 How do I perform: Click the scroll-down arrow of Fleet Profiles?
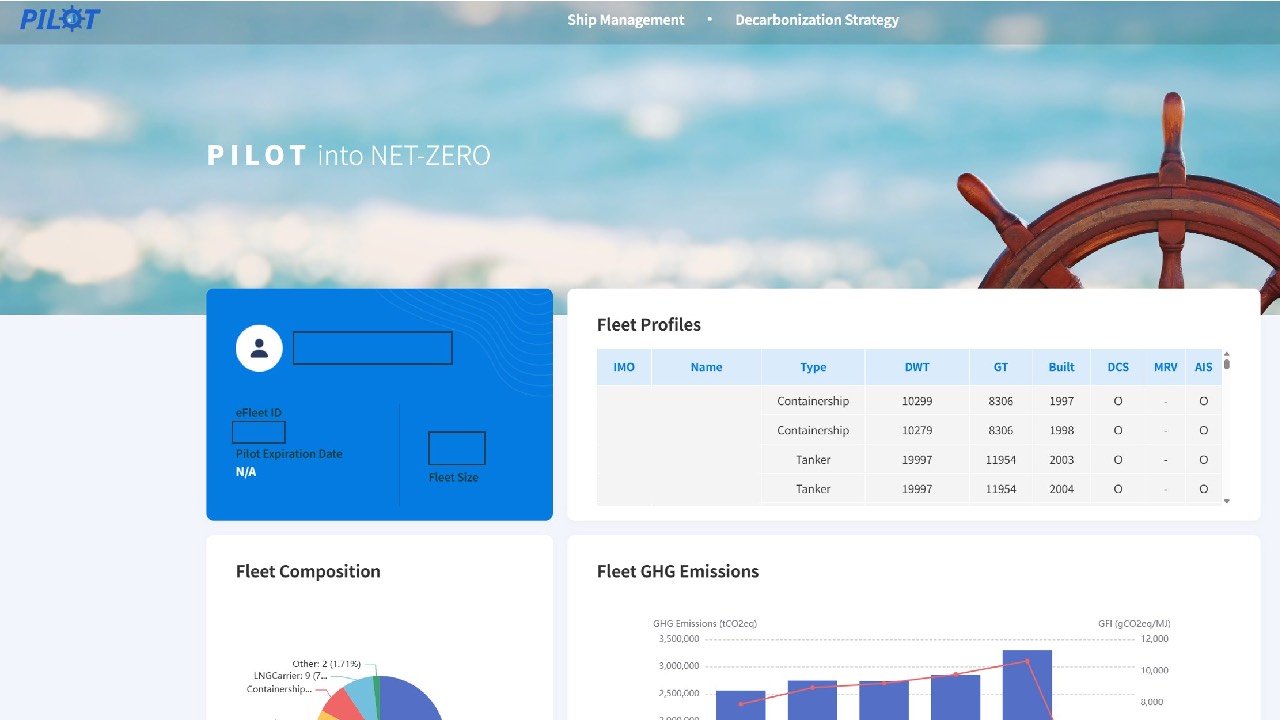coord(1227,501)
